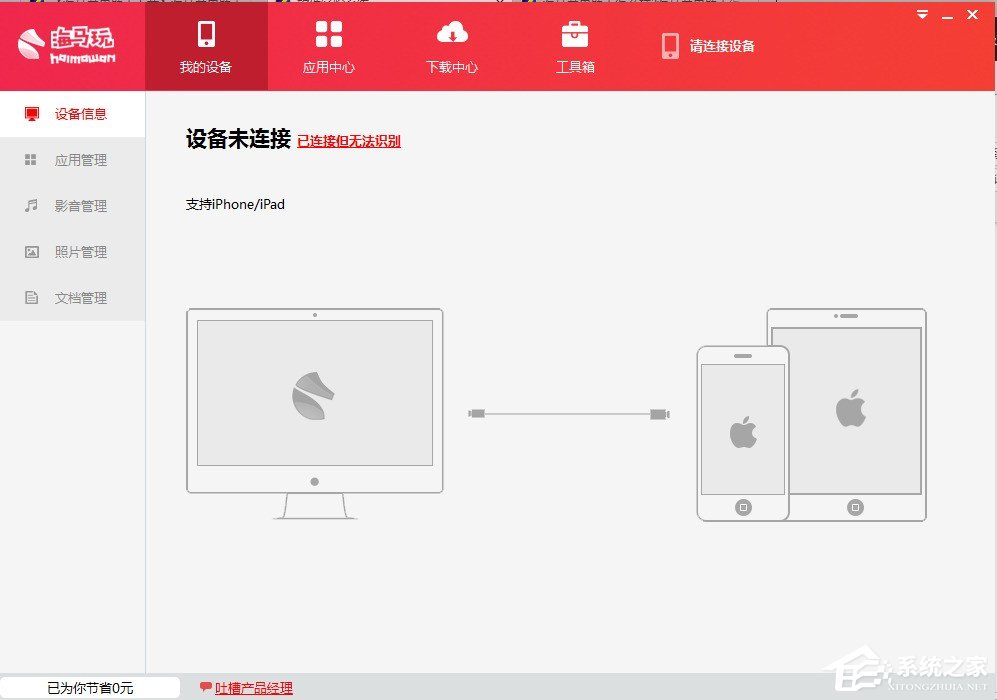Image resolution: width=997 pixels, height=700 pixels.
Task: Select the 应用中心 app center icon
Action: click(x=328, y=45)
